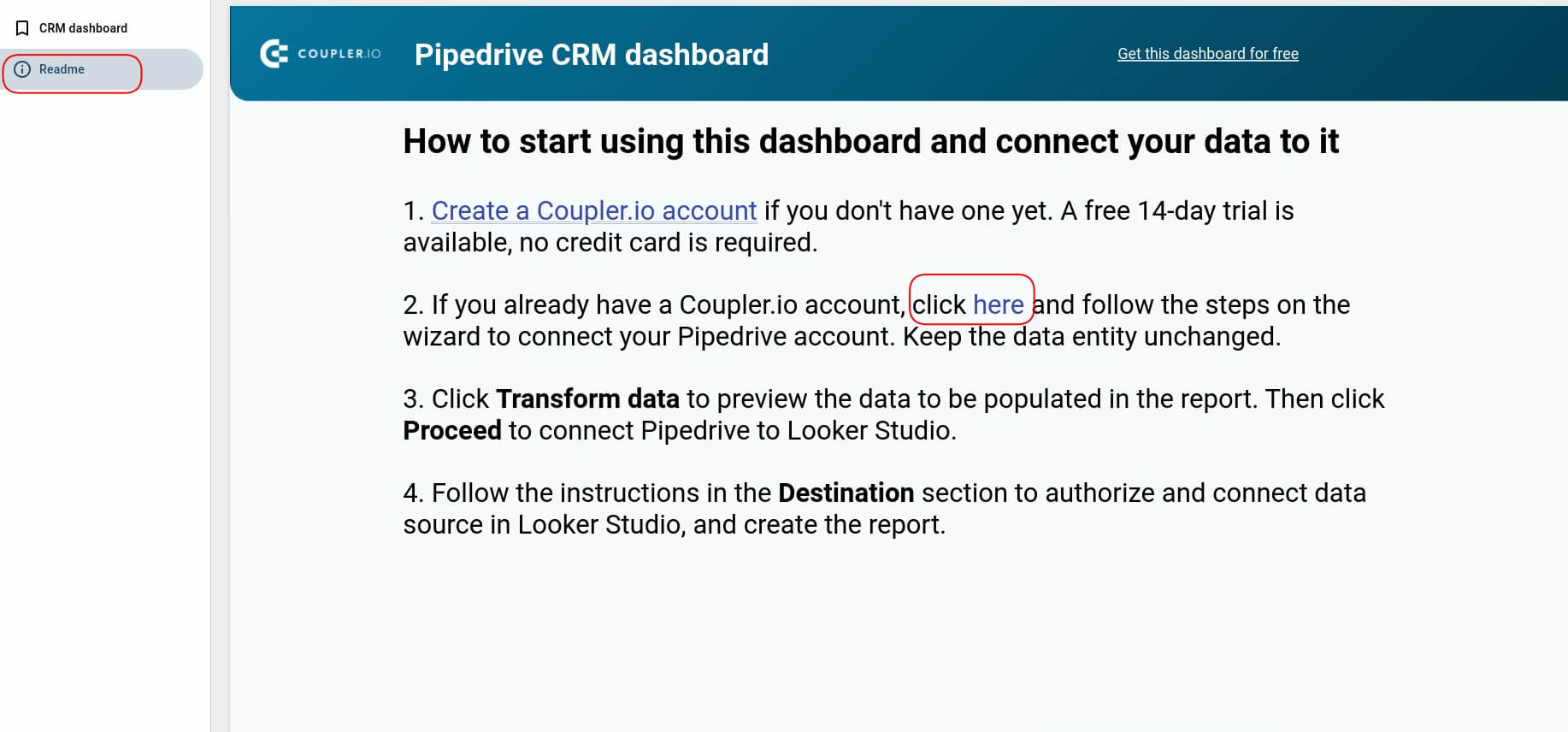Select the Readme page in sidebar

tap(102, 69)
